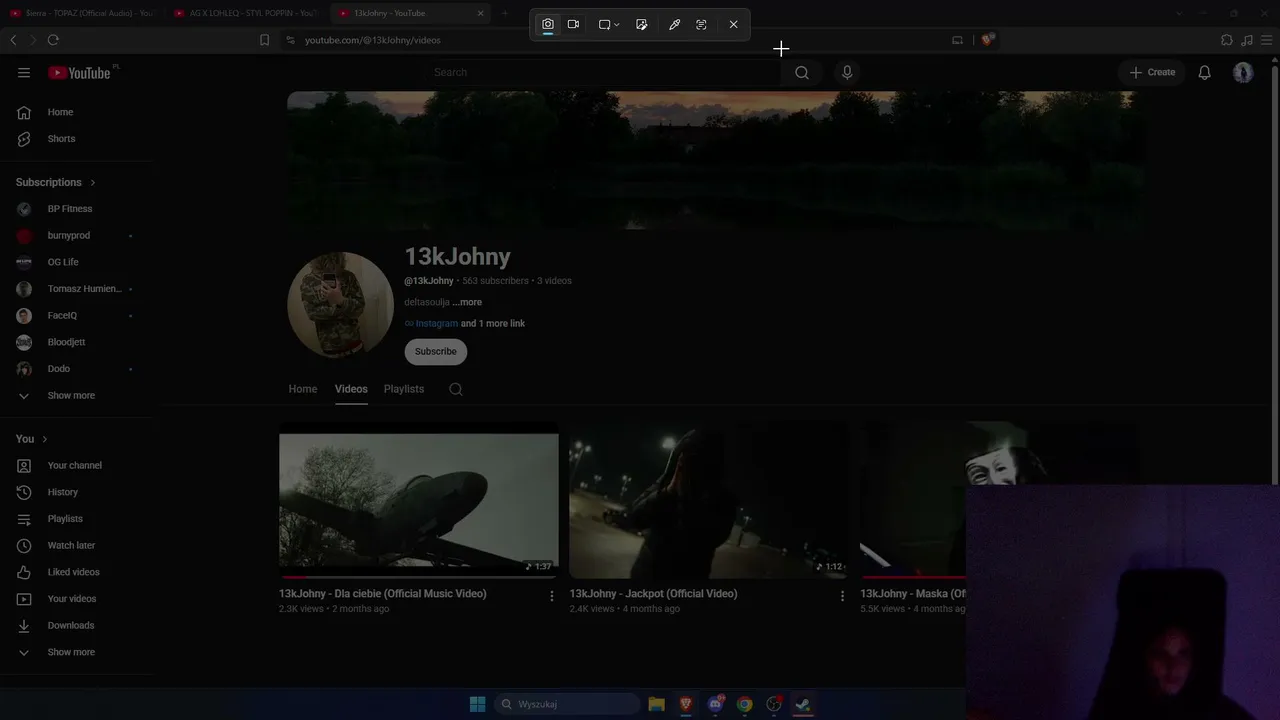Click the color picker pen icon in snipping toolbar

674,24
